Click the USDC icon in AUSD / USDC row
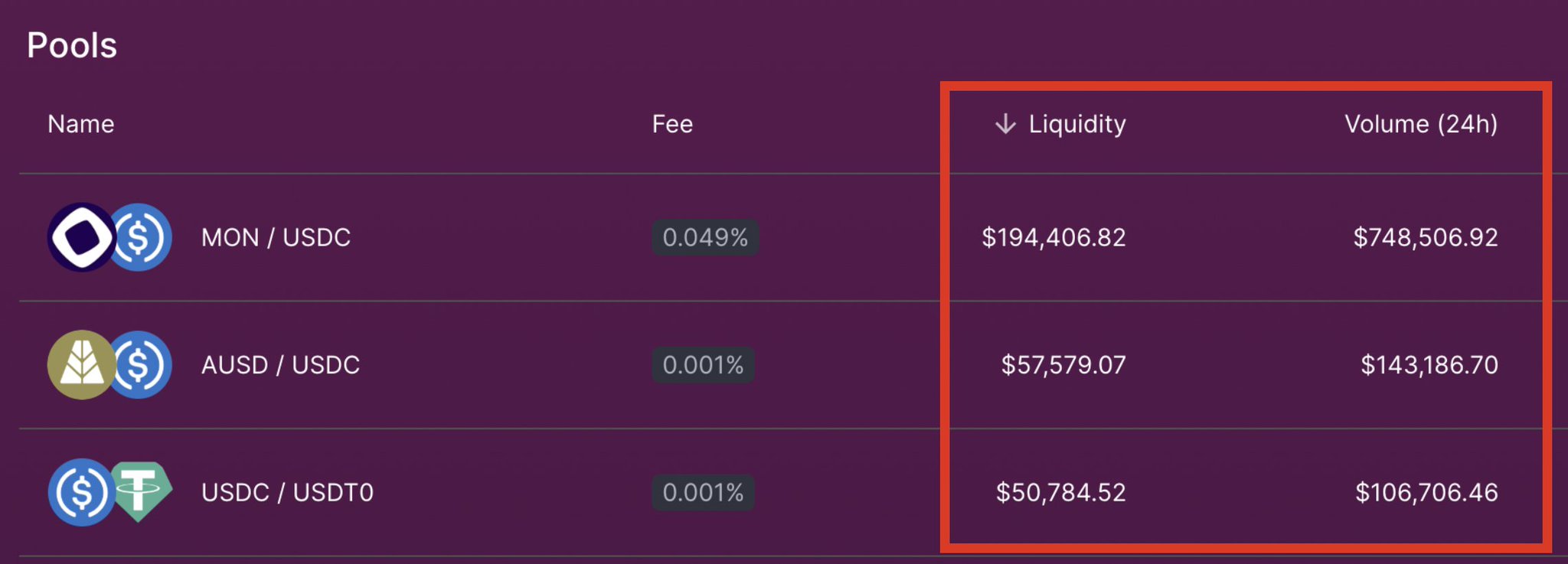Screen dimensions: 1568x564 pos(143,365)
